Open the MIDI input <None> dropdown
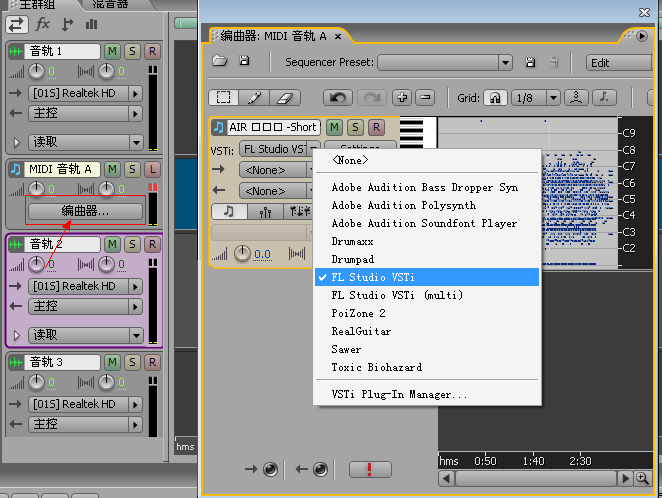662x498 pixels. tap(276, 170)
